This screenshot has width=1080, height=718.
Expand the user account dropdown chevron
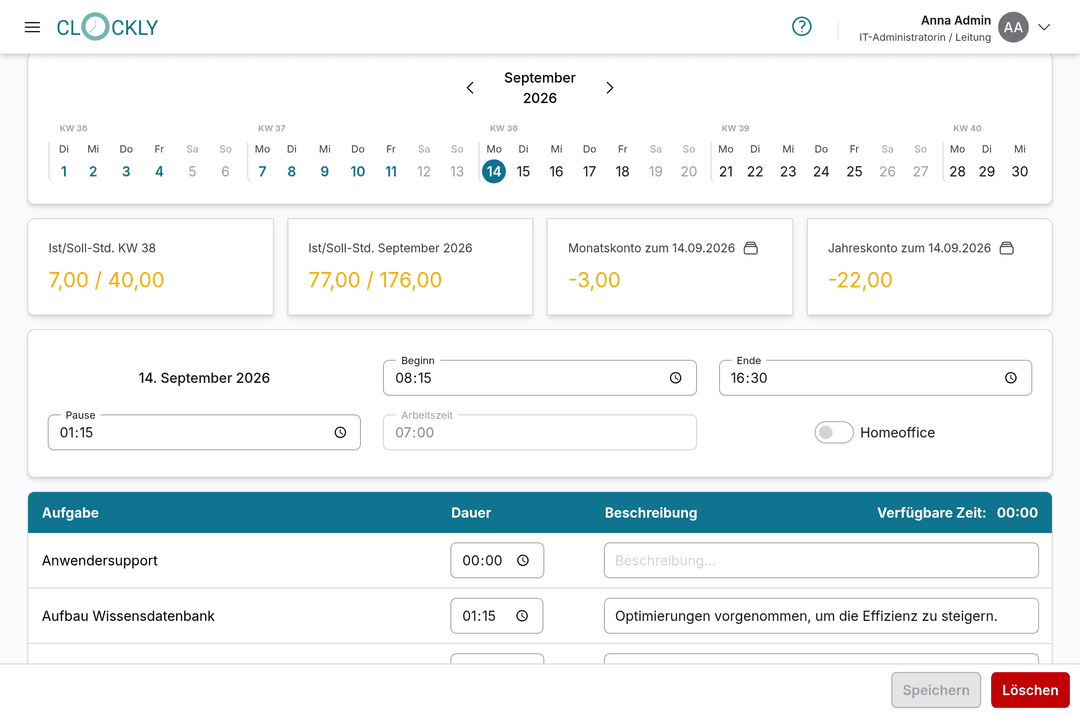[1044, 28]
